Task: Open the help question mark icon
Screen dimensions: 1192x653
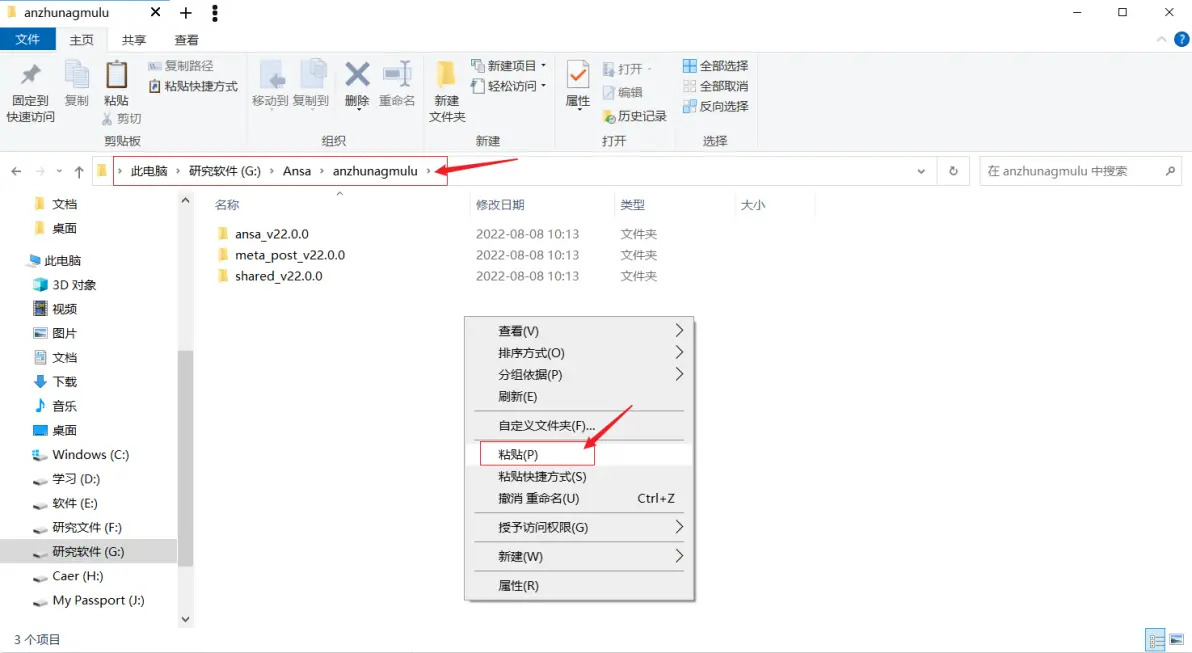Action: click(x=1181, y=40)
